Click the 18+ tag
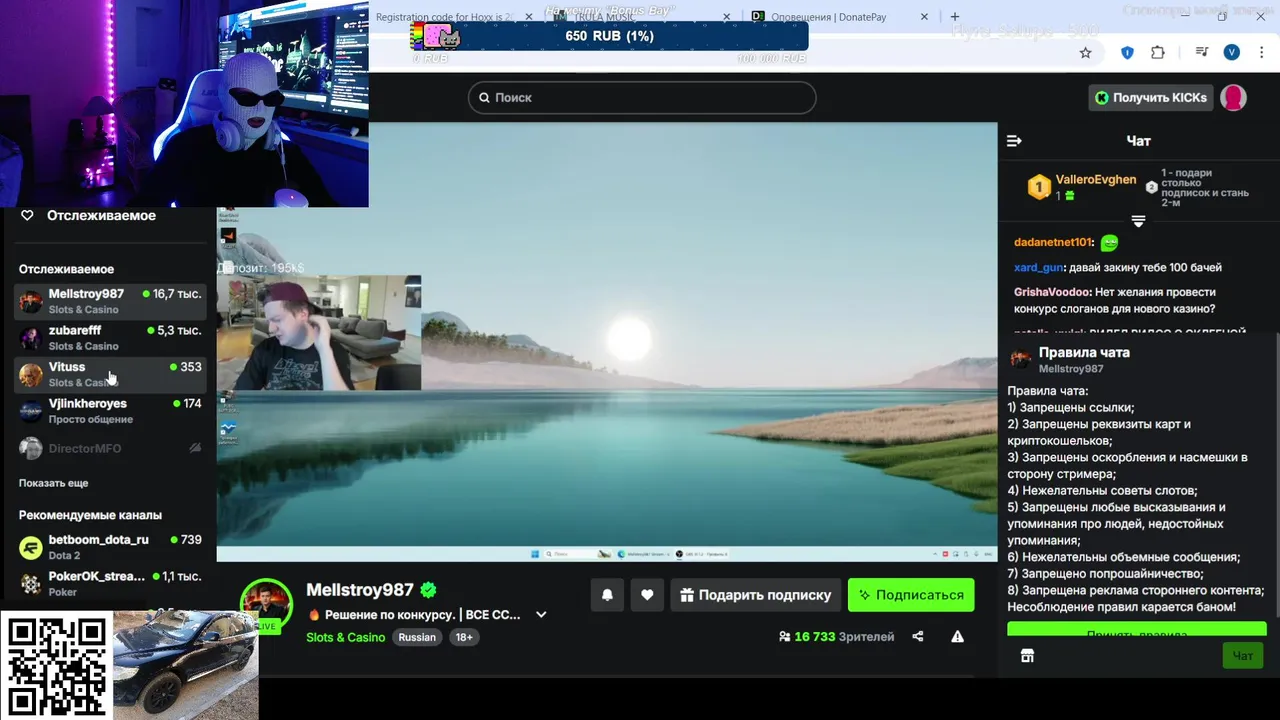Viewport: 1280px width, 720px height. tap(464, 637)
